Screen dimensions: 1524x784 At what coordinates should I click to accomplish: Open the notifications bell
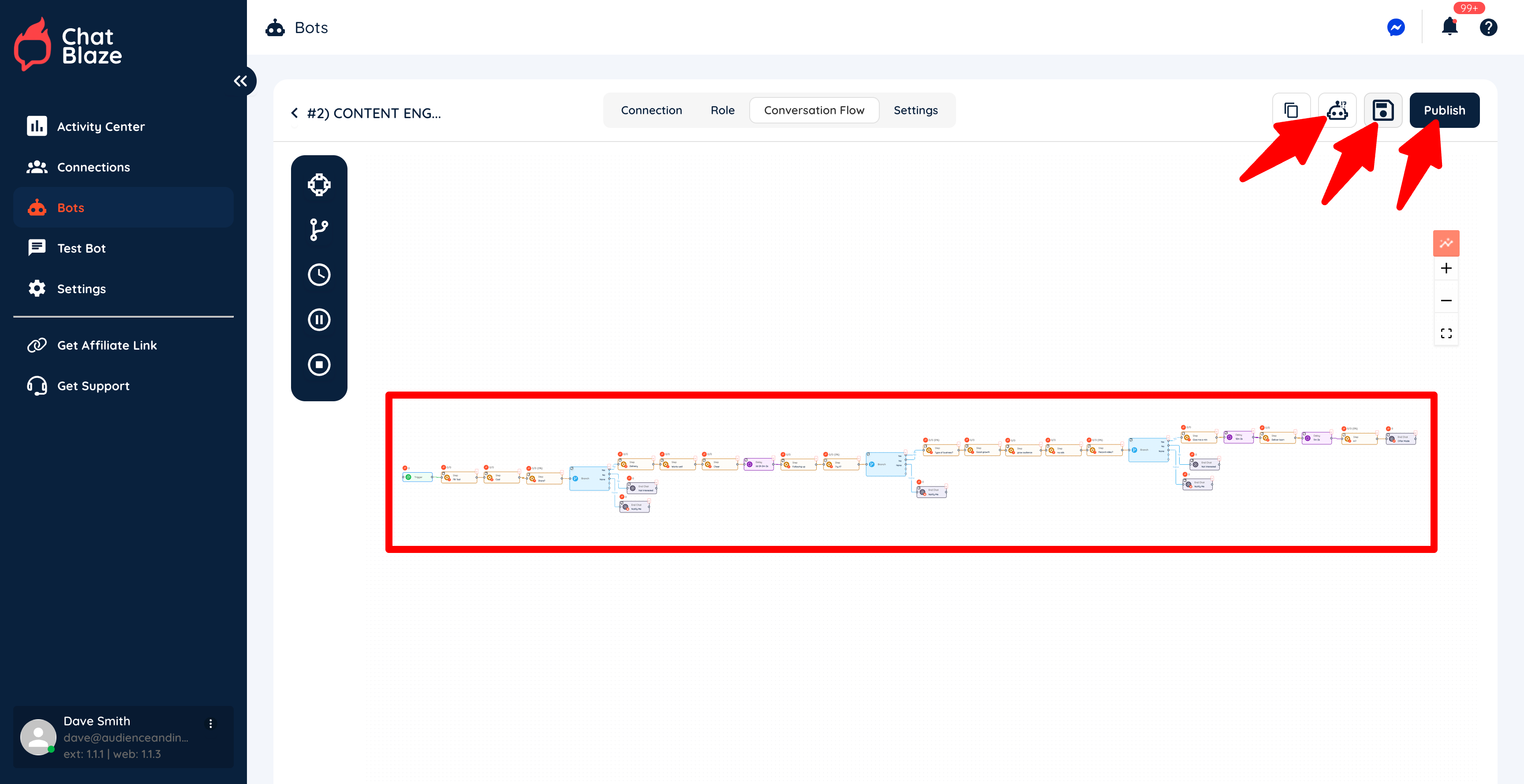coord(1449,27)
